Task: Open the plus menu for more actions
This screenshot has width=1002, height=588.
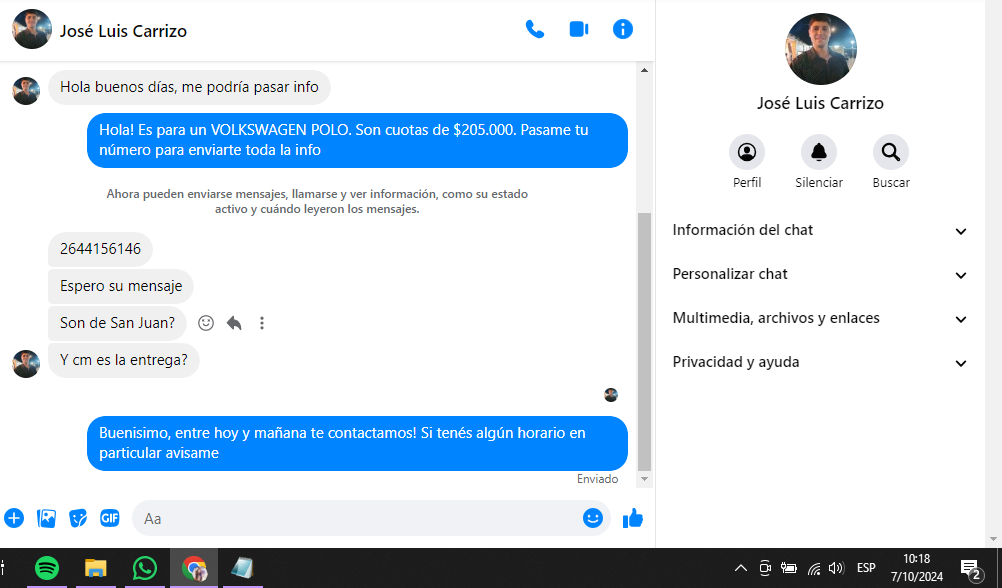Action: coord(14,518)
